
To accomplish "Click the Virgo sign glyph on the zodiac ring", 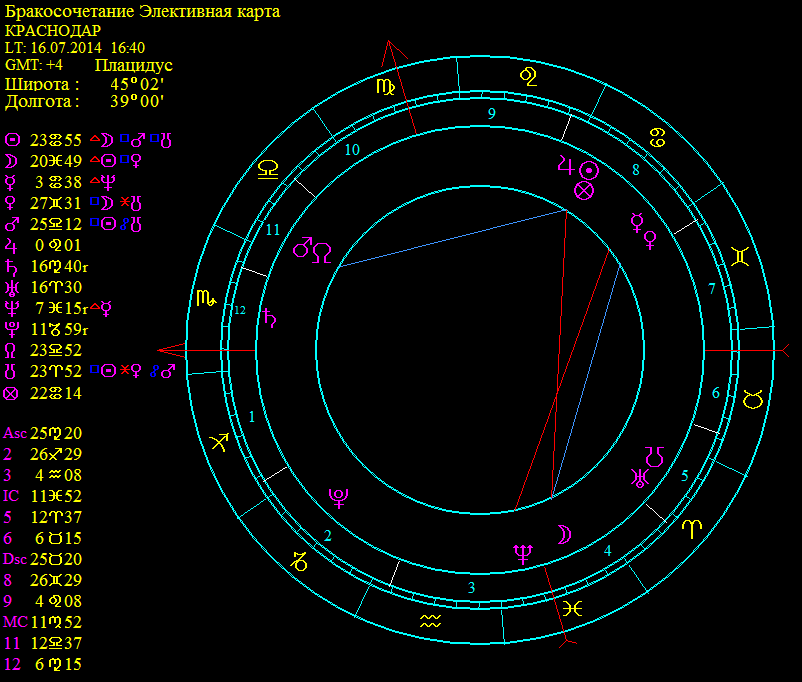I will coord(386,86).
